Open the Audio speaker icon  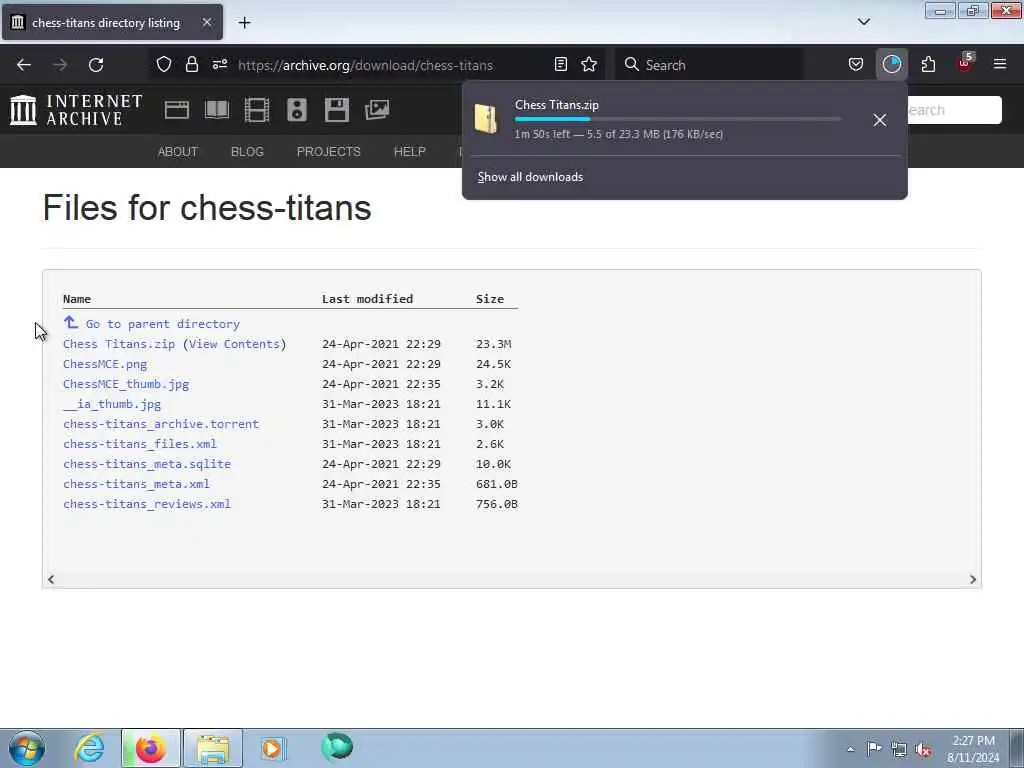[296, 110]
